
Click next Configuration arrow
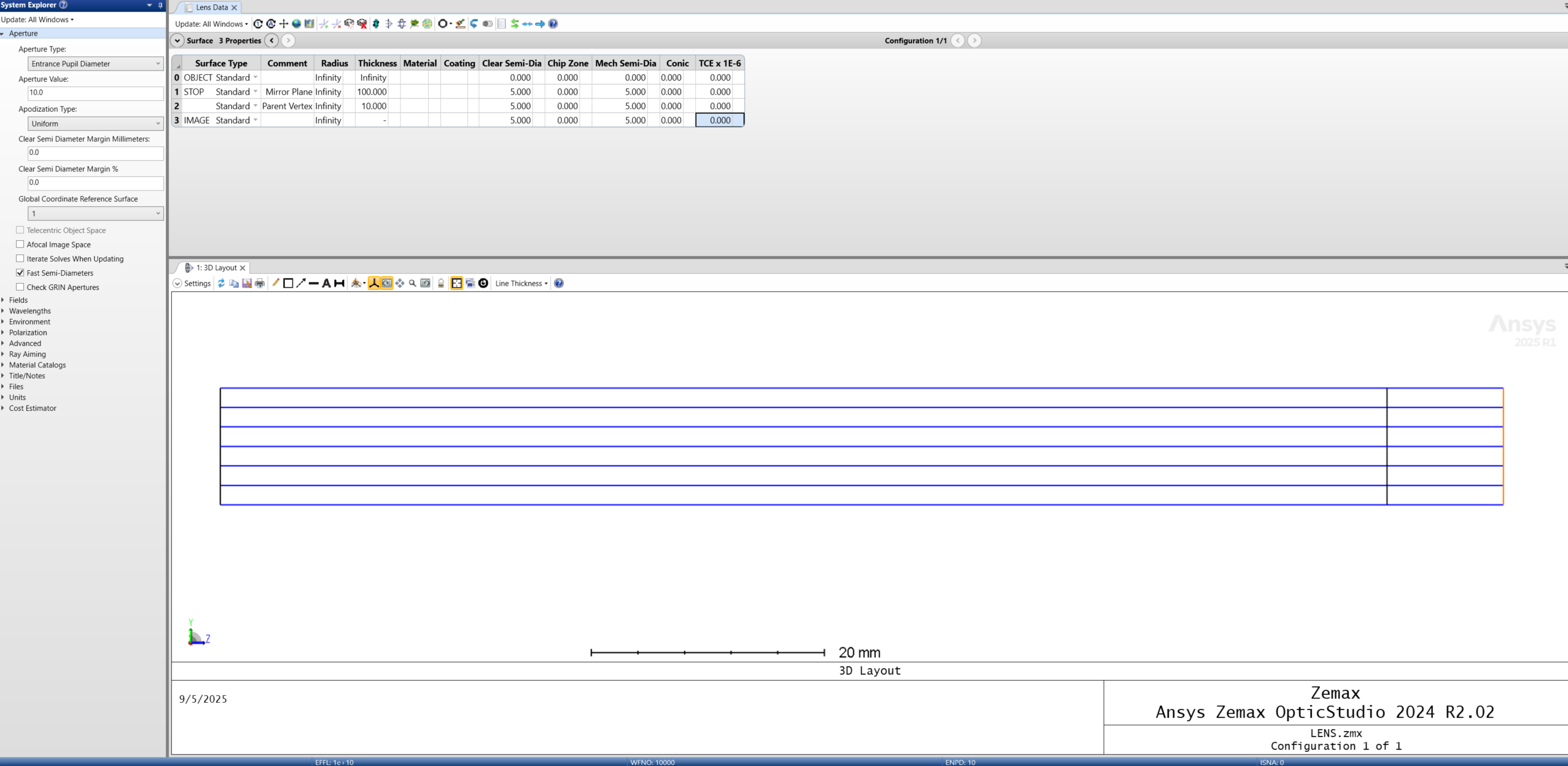(974, 41)
